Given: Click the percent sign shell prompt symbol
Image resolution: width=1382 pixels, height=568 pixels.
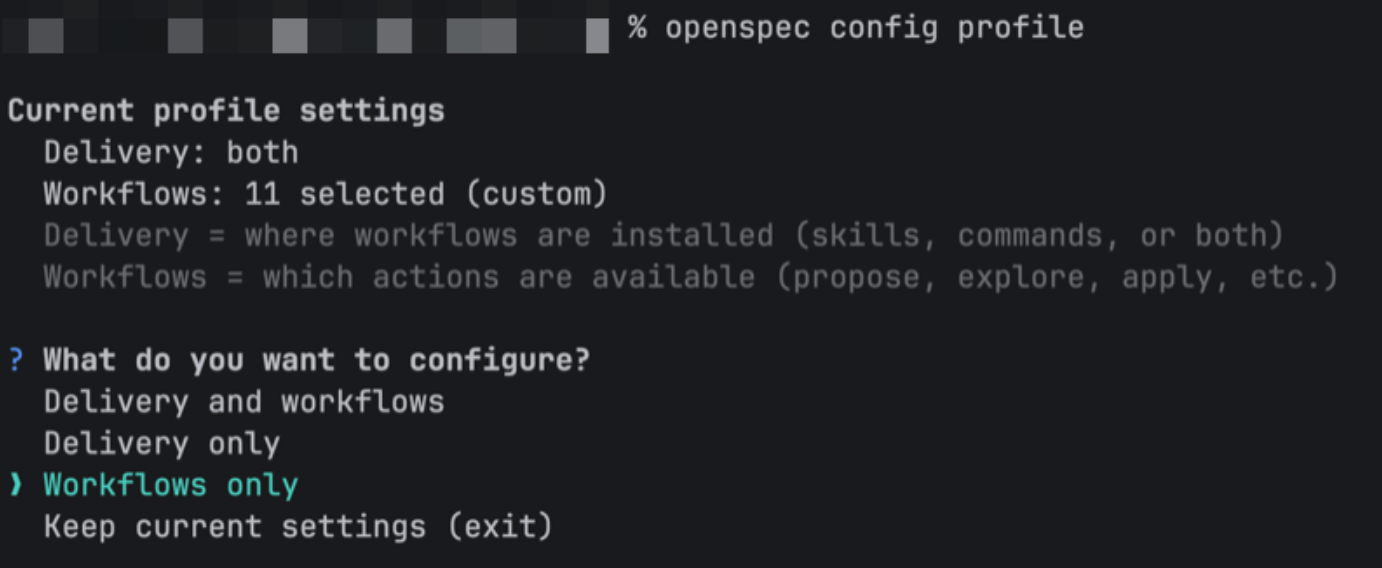Looking at the screenshot, I should pos(637,27).
